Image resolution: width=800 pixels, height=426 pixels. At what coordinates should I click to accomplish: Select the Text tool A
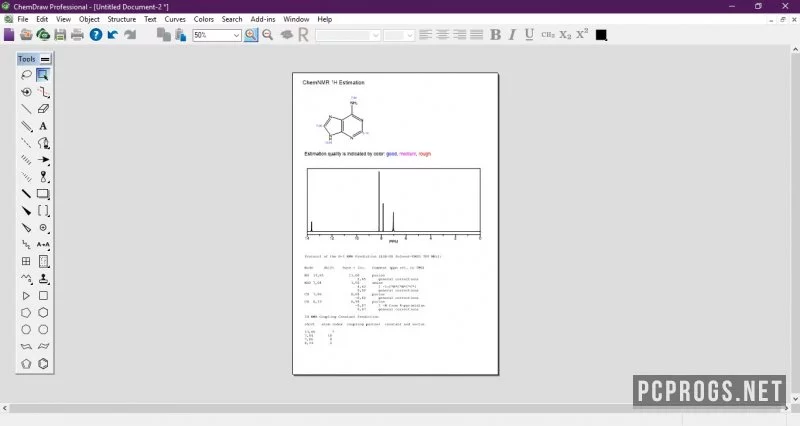(43, 126)
